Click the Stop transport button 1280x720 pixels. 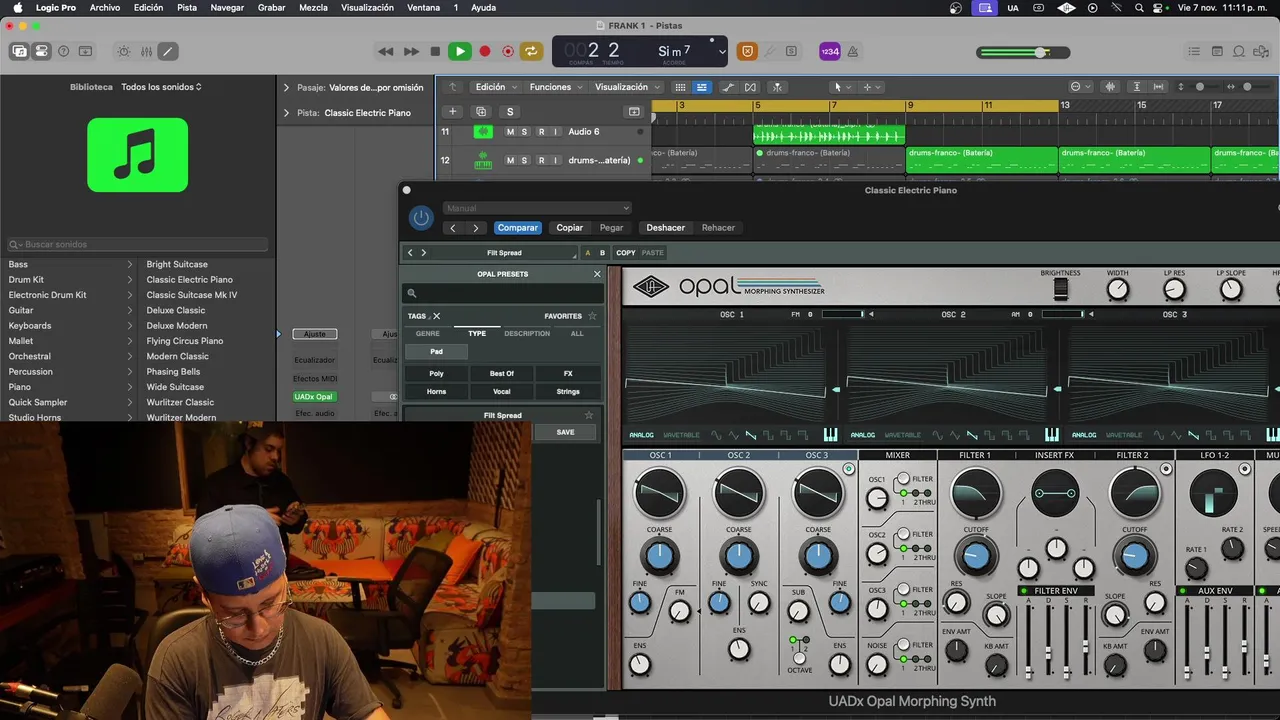[x=435, y=51]
